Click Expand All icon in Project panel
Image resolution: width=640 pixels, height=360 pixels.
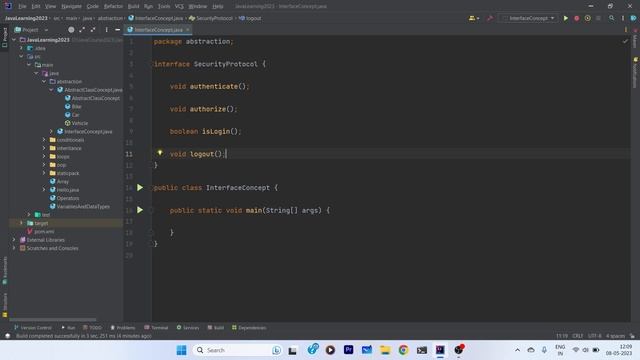click(x=82, y=30)
